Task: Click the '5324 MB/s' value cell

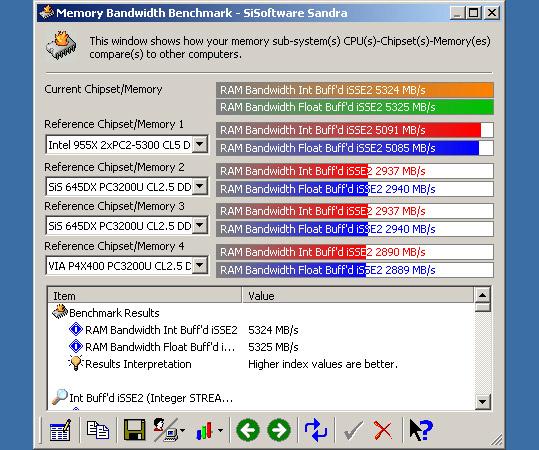Action: (x=273, y=330)
